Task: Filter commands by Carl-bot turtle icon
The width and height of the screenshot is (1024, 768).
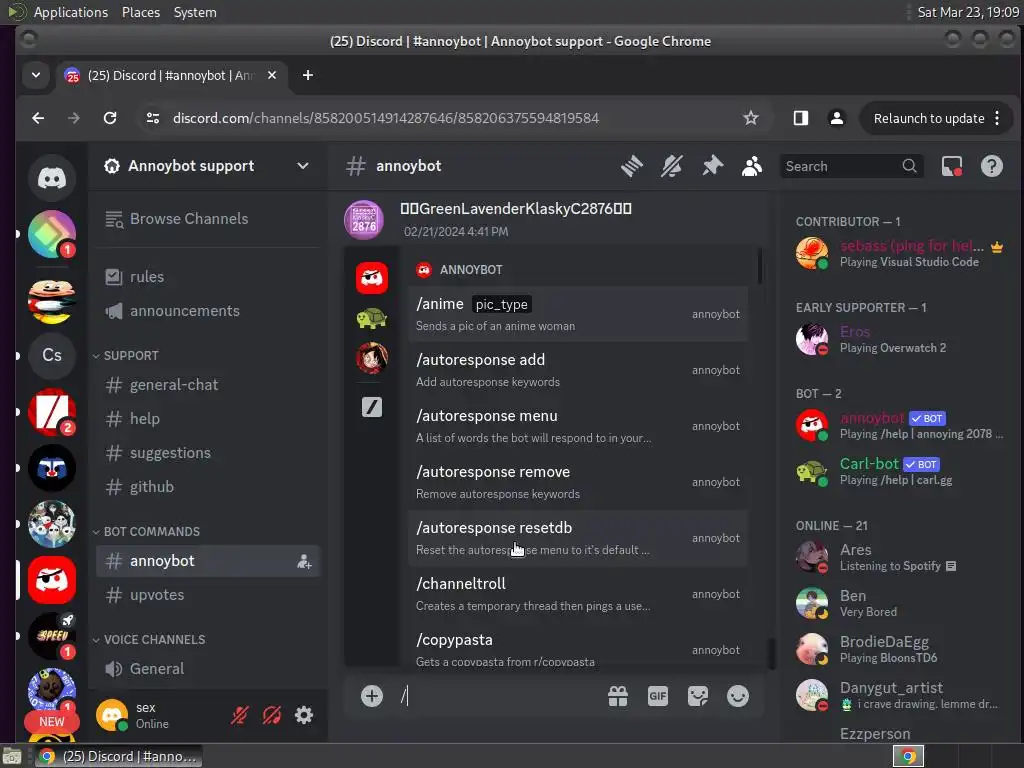Action: tap(372, 319)
